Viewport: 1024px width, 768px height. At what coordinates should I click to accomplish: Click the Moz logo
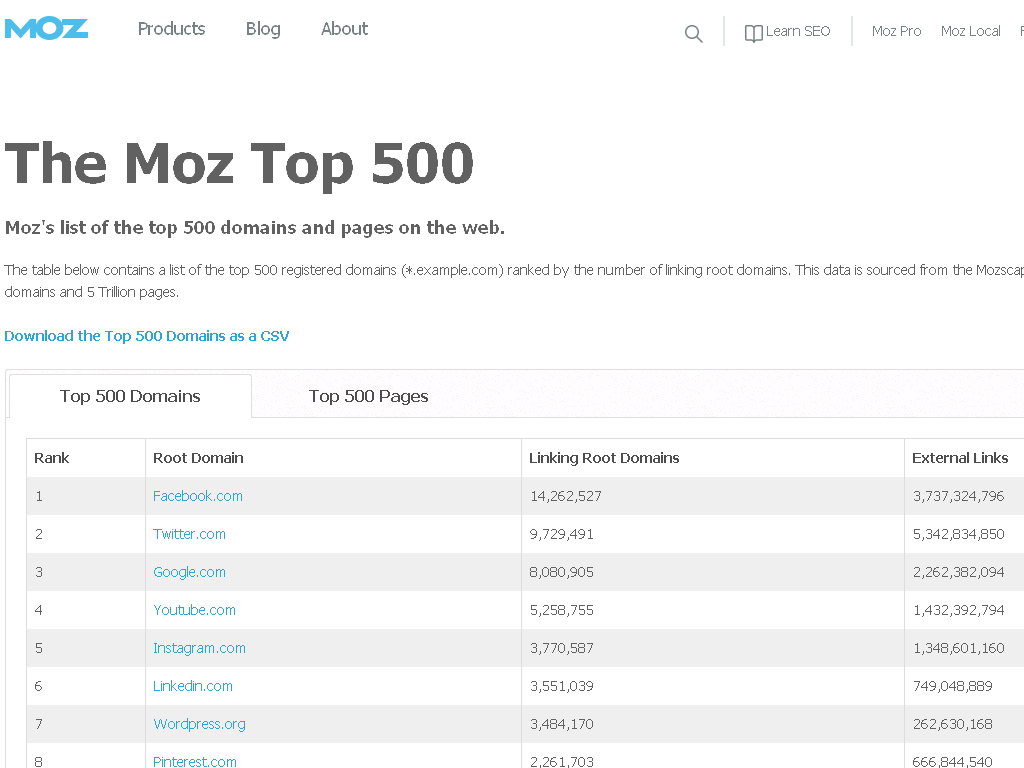coord(46,29)
